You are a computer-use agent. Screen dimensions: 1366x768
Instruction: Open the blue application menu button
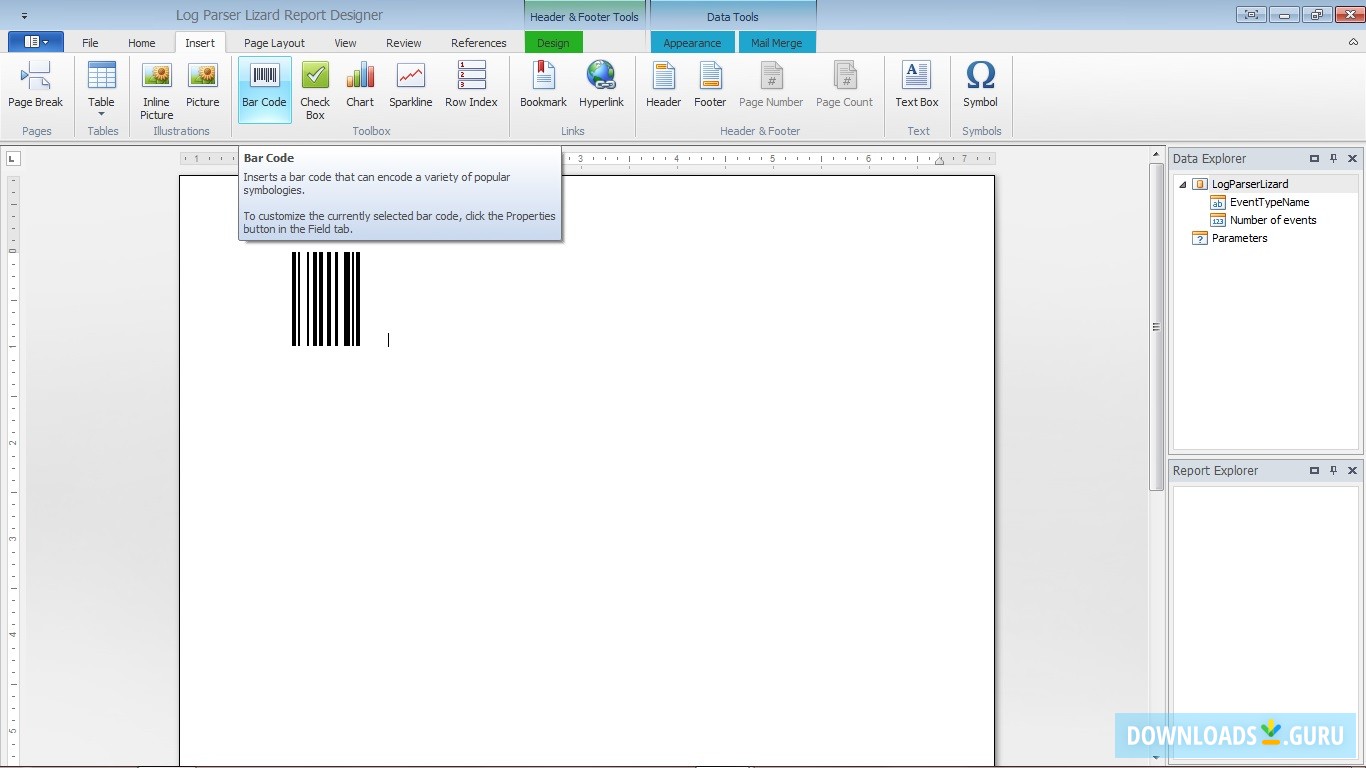point(36,42)
